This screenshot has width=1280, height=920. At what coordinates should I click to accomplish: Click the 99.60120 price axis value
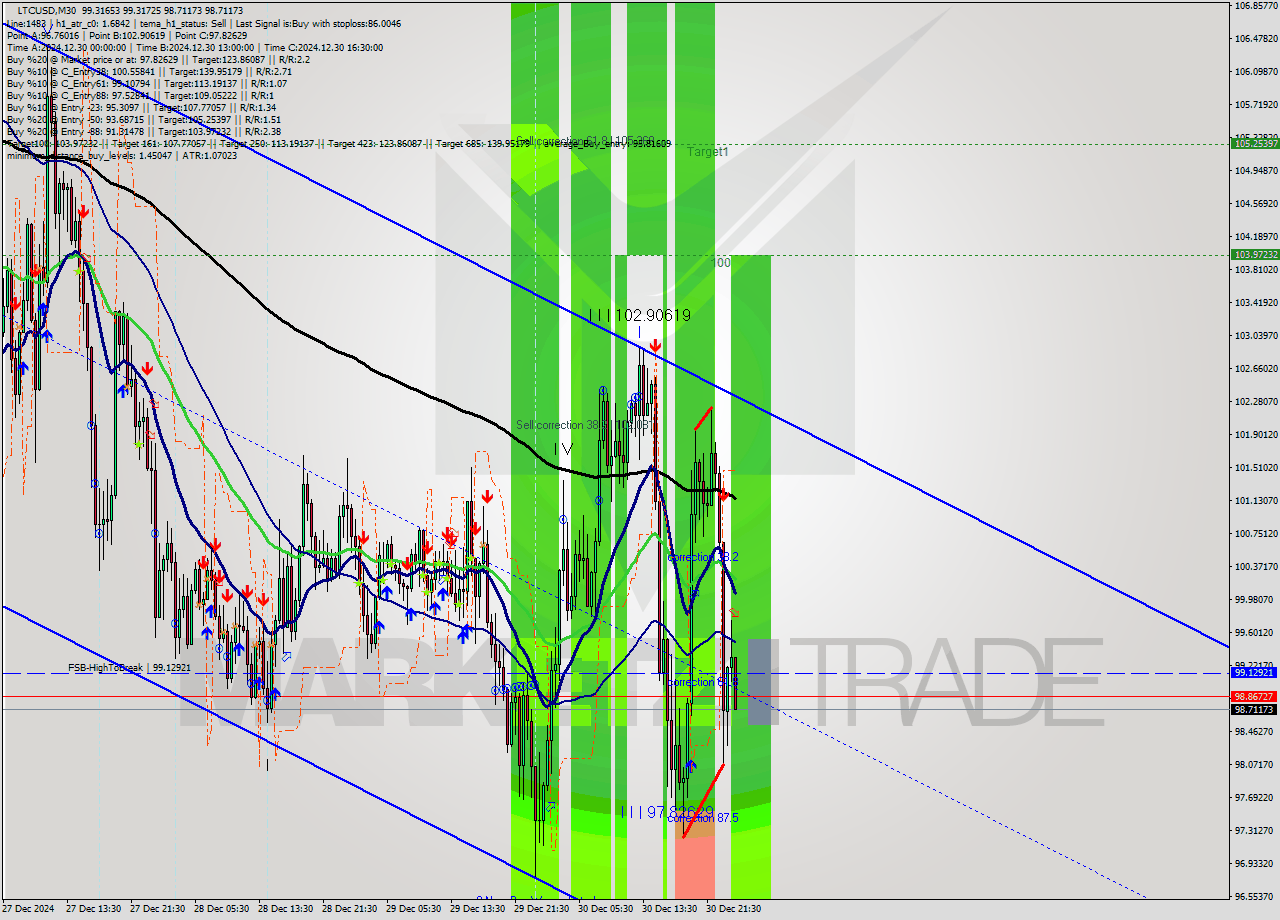coord(1255,632)
